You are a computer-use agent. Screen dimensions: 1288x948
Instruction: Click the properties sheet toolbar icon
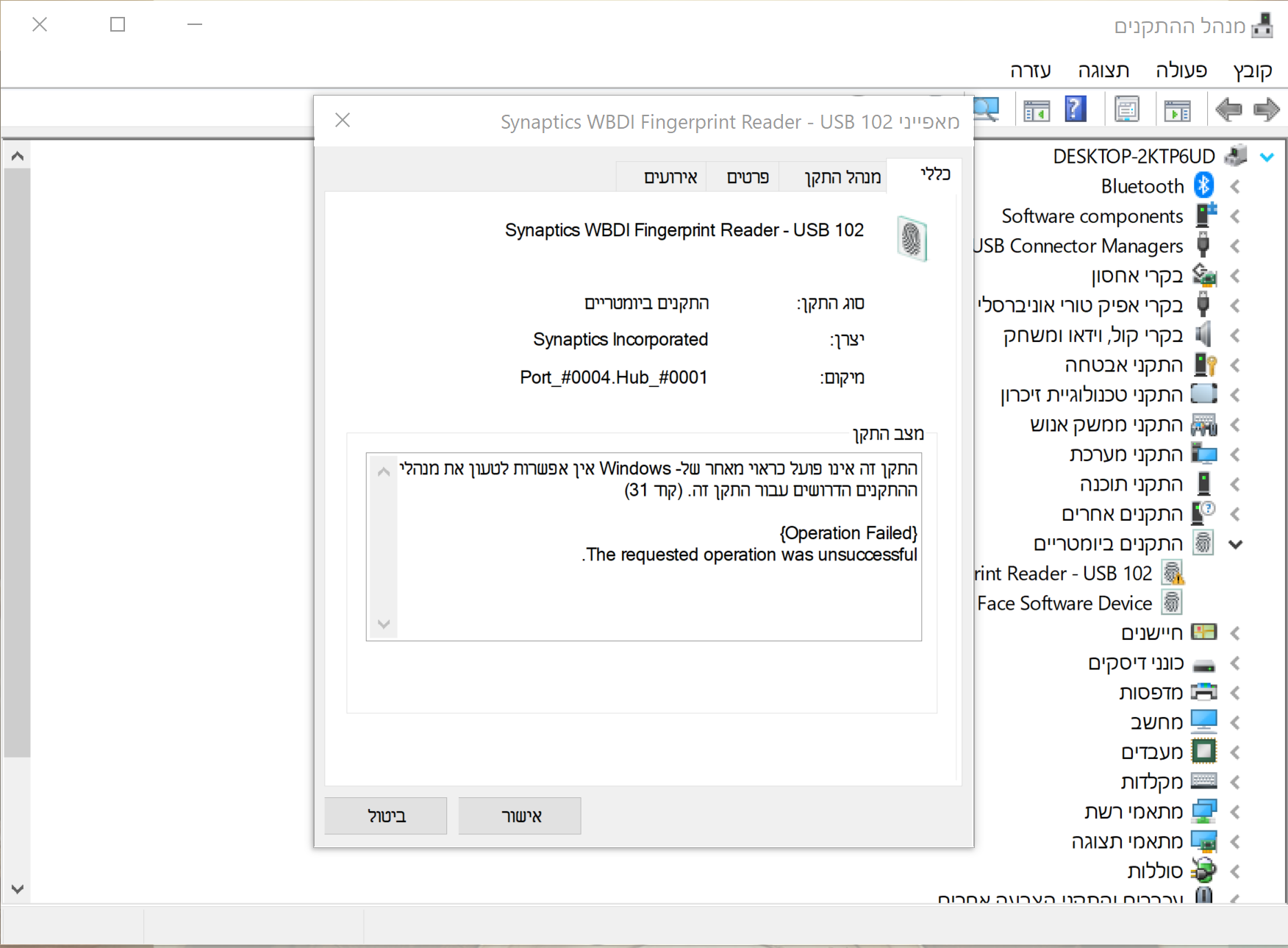point(1126,110)
